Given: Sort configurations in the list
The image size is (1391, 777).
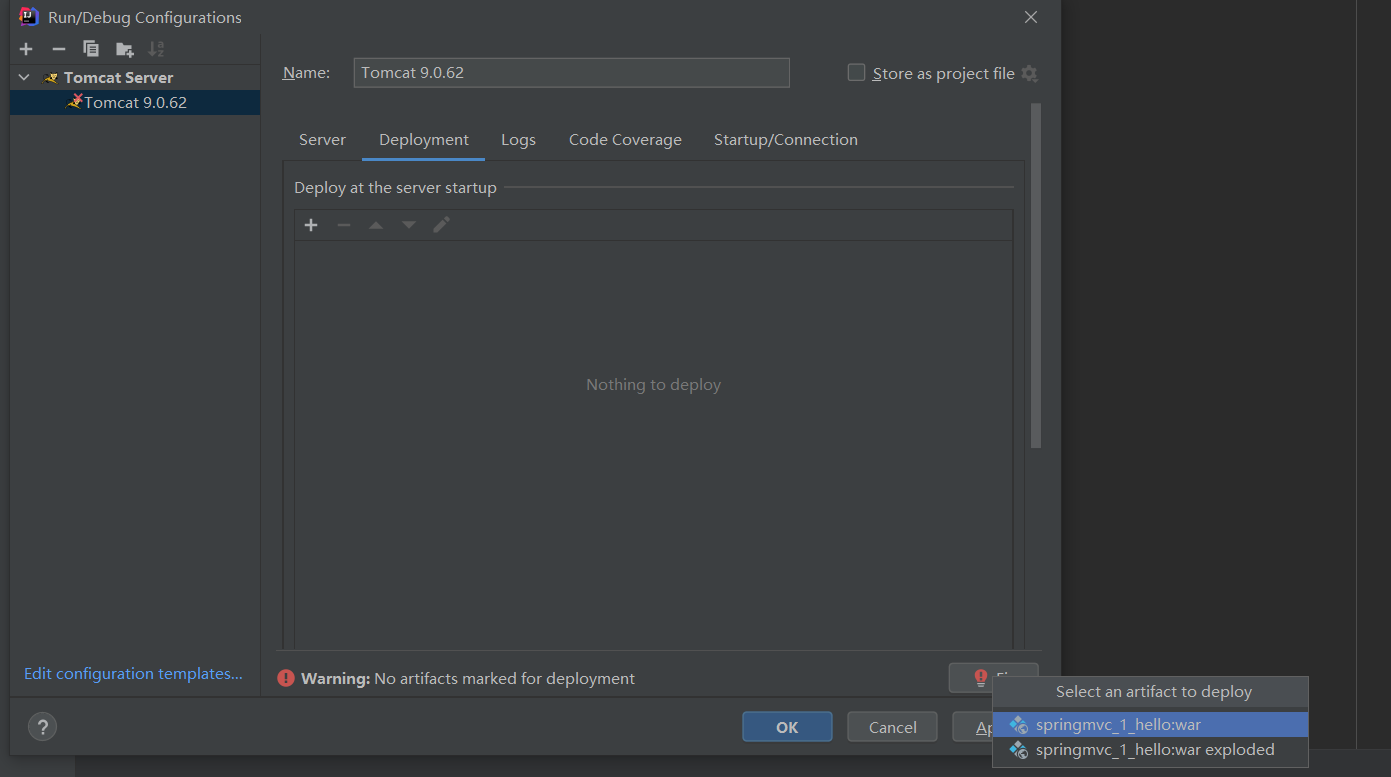Looking at the screenshot, I should 156,48.
